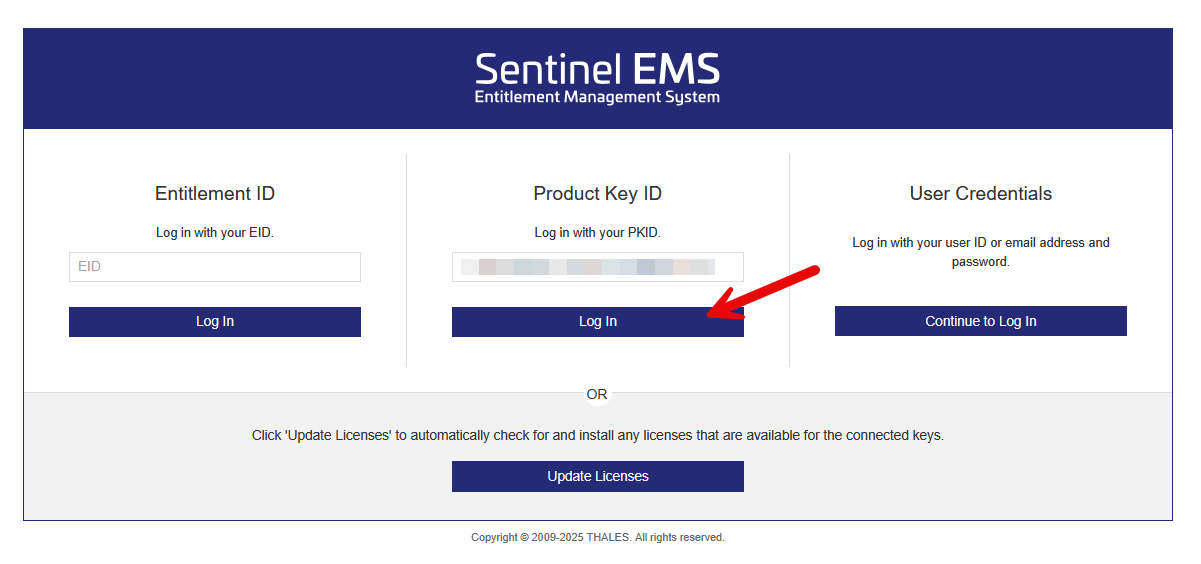The width and height of the screenshot is (1201, 564).
Task: Click the 'Log in with your PKID.' text
Action: click(598, 233)
